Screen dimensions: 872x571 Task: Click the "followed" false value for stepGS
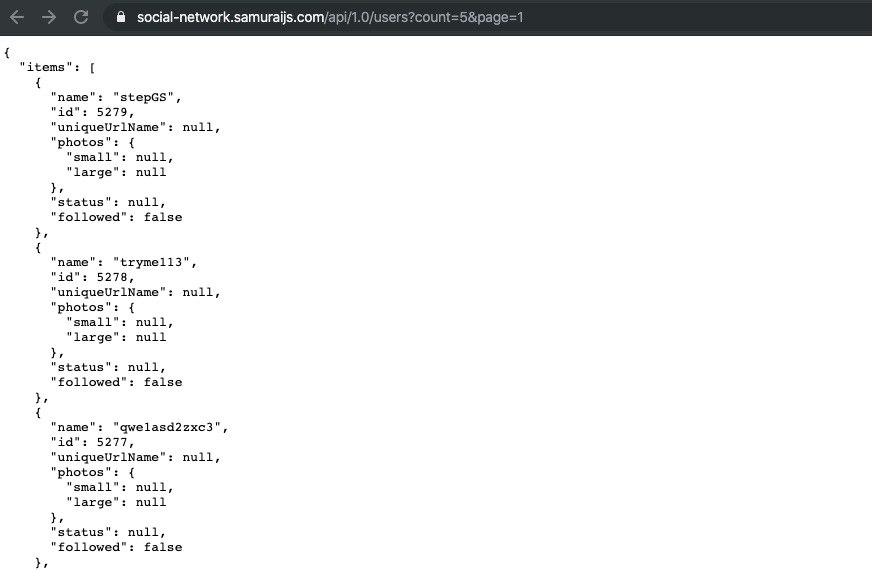click(x=163, y=216)
